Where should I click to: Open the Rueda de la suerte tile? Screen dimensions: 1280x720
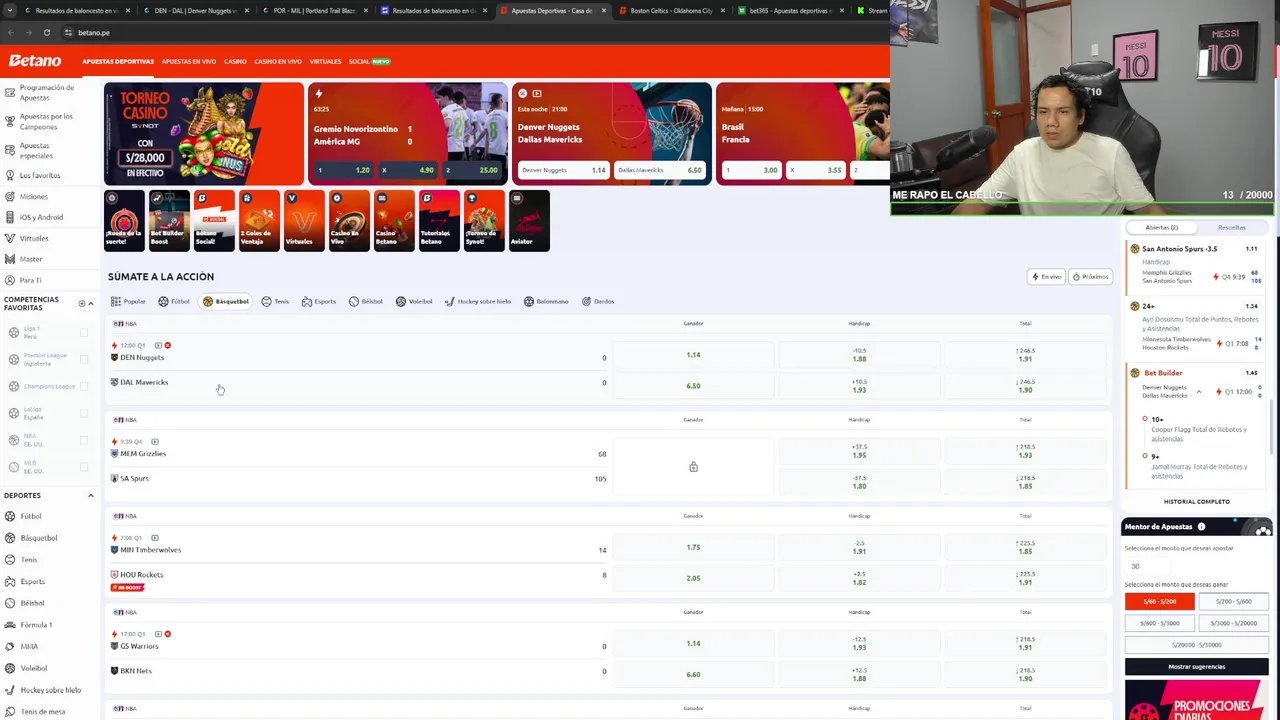tap(124, 220)
